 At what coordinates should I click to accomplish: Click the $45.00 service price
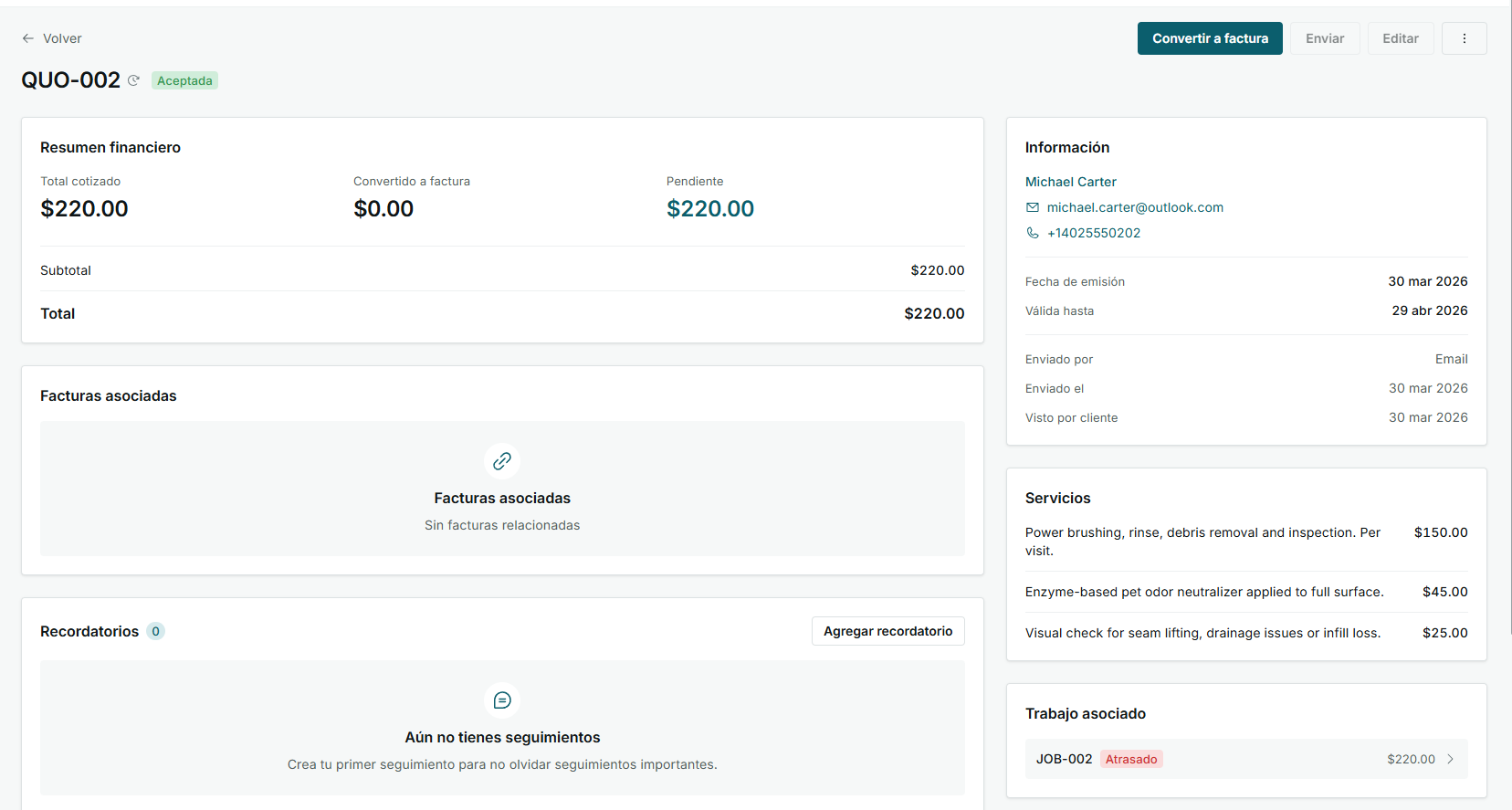click(1445, 592)
